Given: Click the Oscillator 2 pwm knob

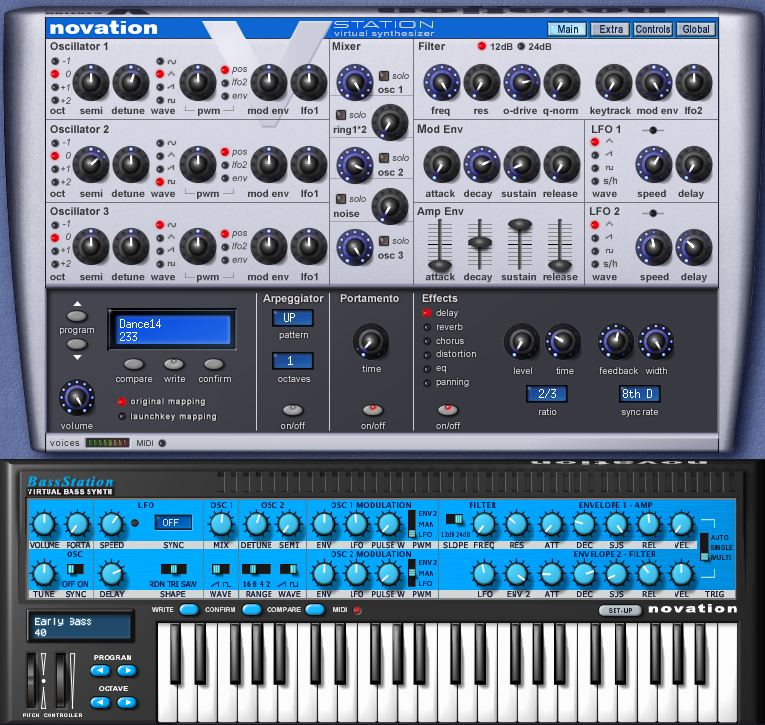Looking at the screenshot, I should coord(198,164).
